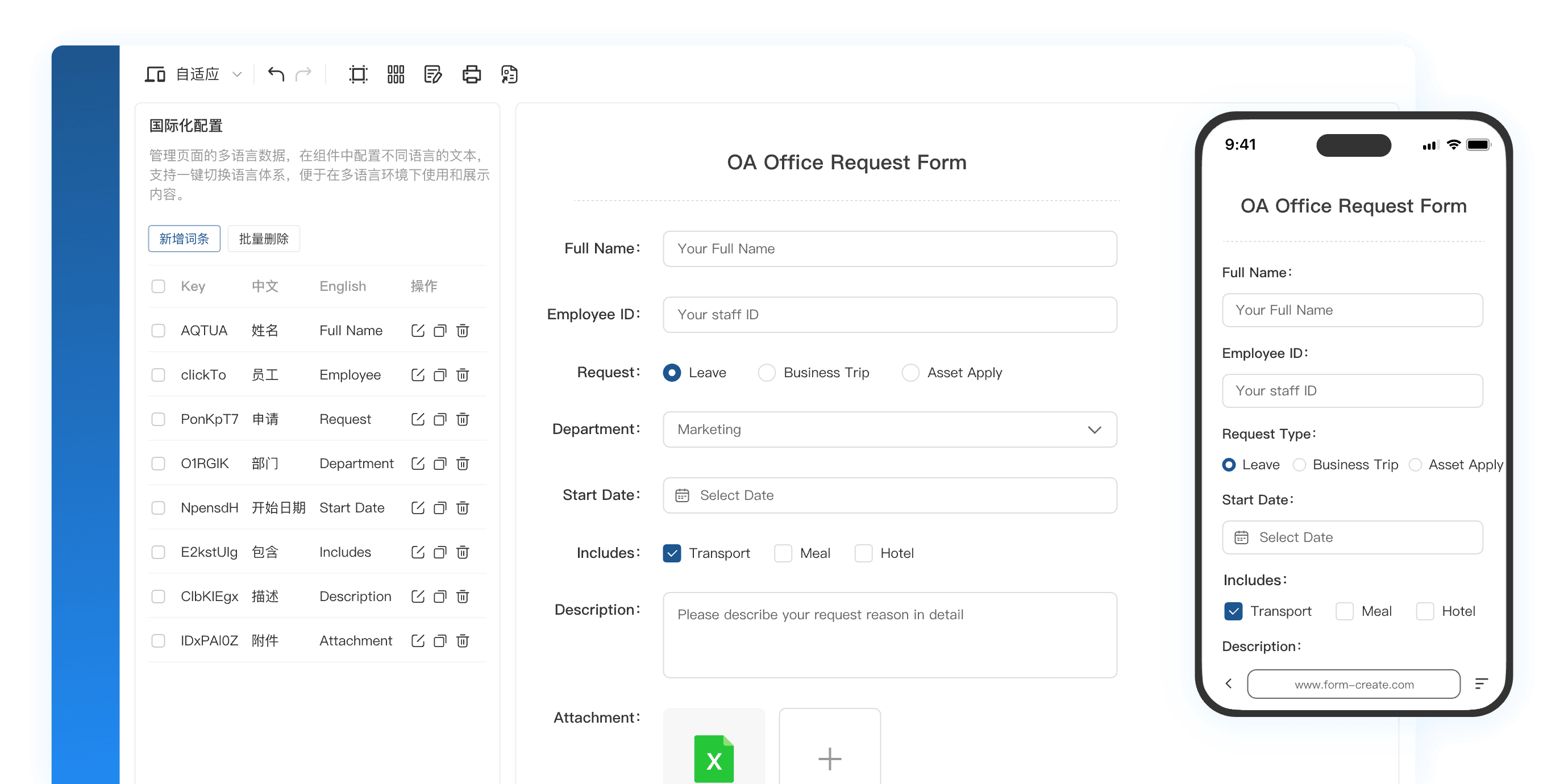Image resolution: width=1564 pixels, height=784 pixels.
Task: Copy the NpensdH Start Date entry
Action: (x=440, y=507)
